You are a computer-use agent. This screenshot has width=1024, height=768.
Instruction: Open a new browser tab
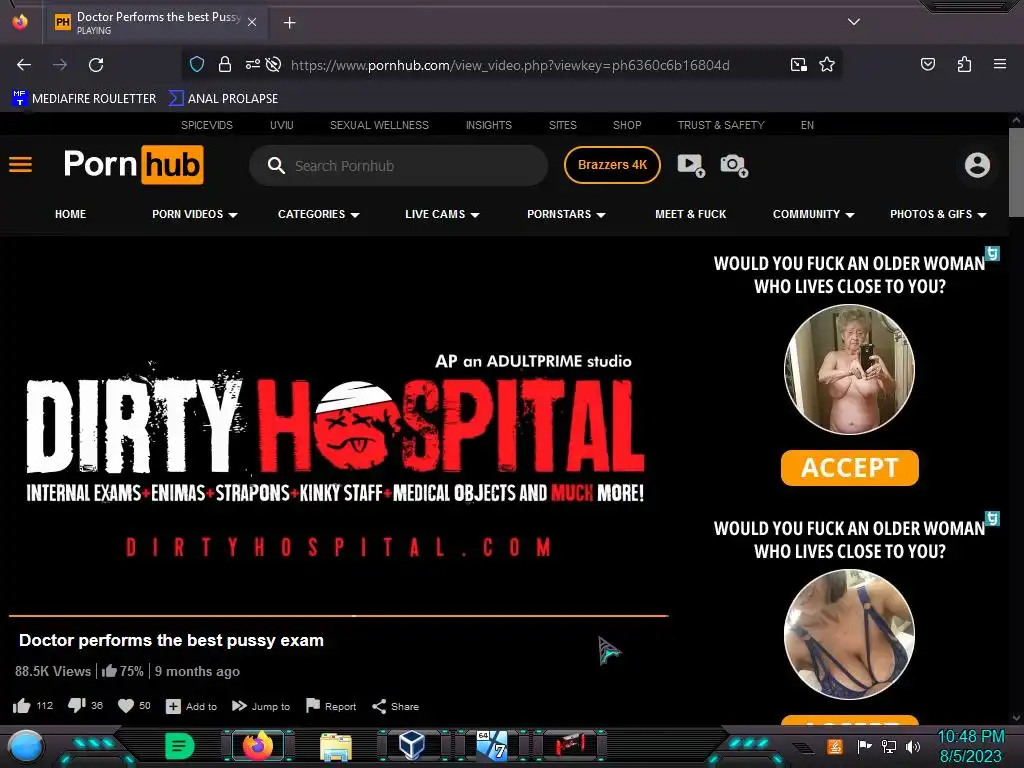coord(289,23)
